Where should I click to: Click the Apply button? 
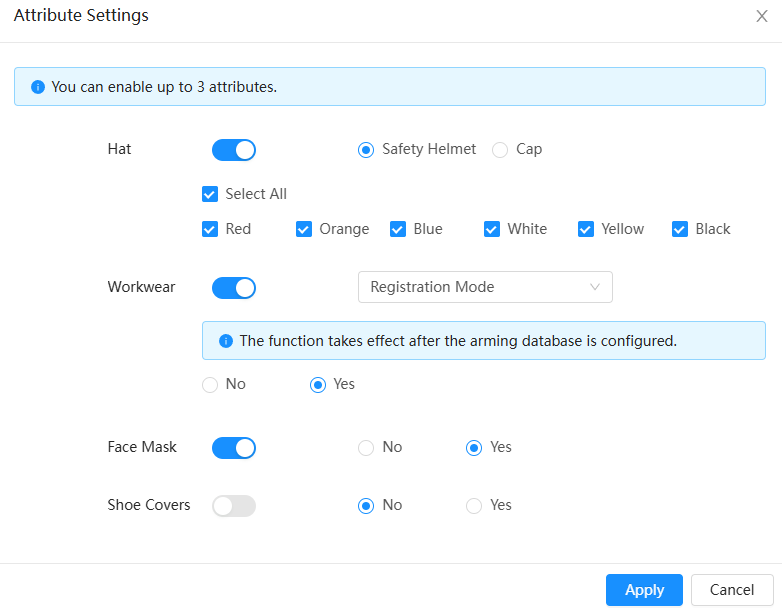644,590
